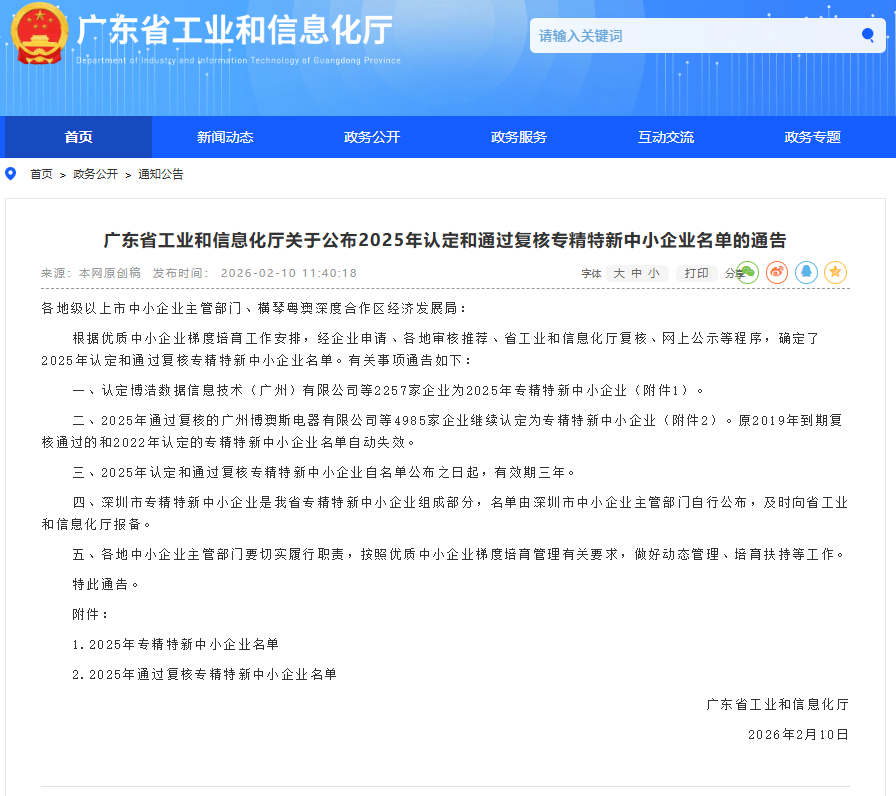Share the notice to Sina Weibo
Image resolution: width=896 pixels, height=796 pixels.
point(777,273)
